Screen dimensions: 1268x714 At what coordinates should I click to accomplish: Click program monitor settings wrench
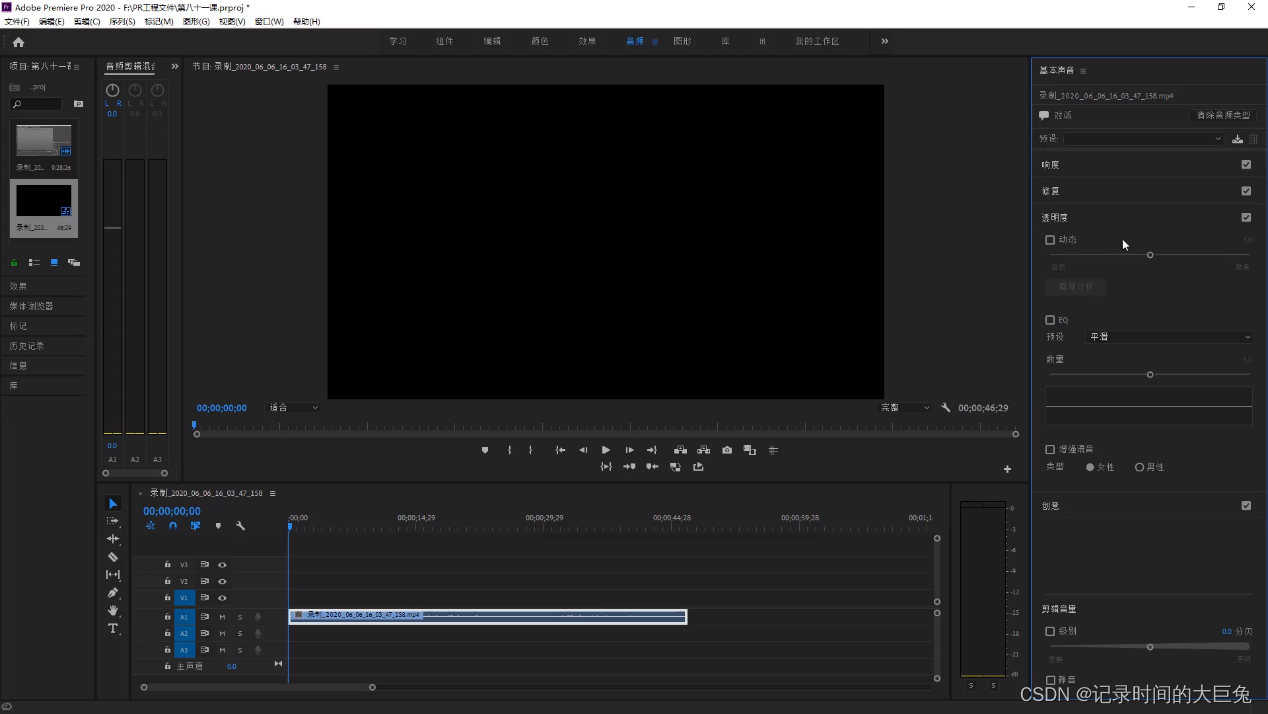[946, 408]
